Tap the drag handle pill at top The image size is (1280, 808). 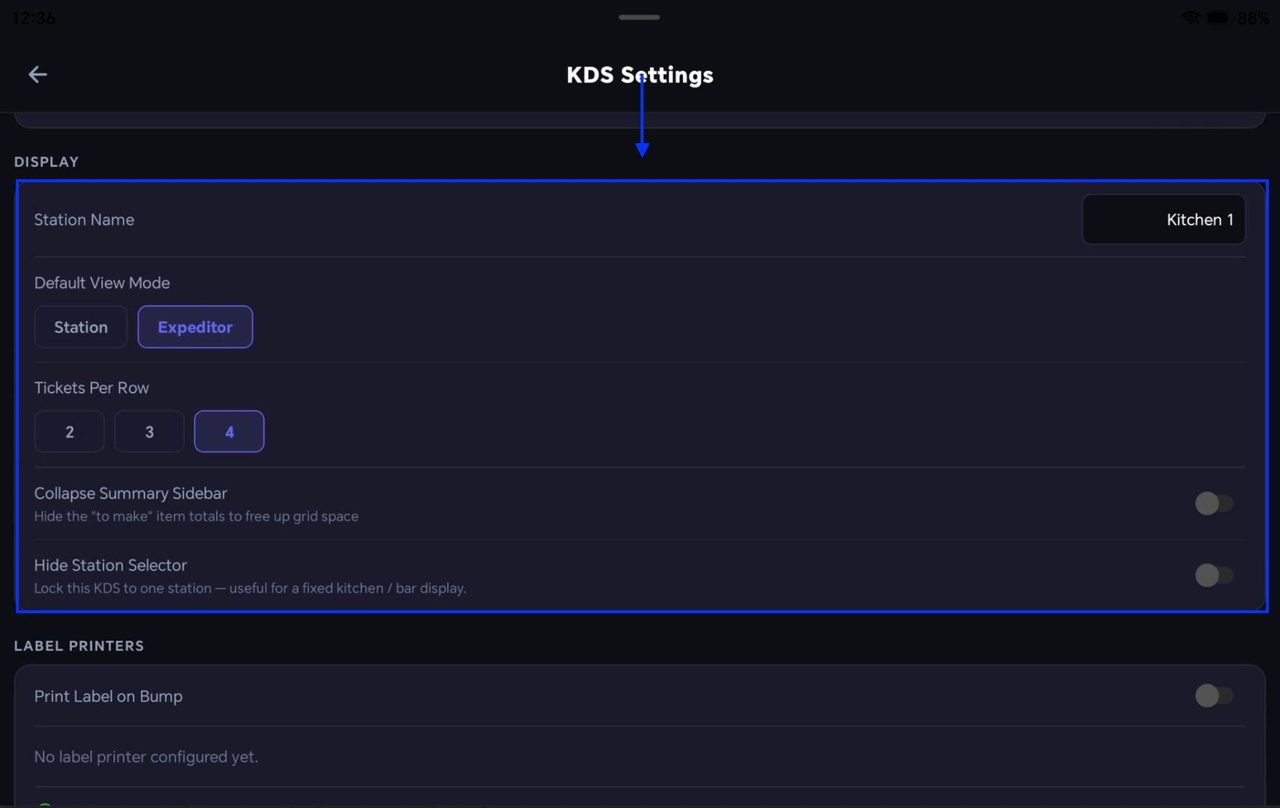(639, 17)
